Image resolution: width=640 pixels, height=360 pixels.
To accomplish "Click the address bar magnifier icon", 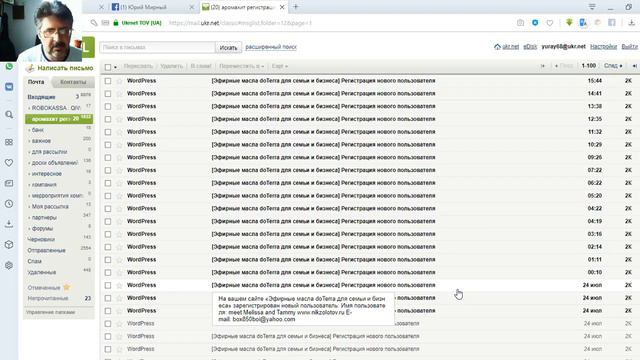I will point(94,23).
